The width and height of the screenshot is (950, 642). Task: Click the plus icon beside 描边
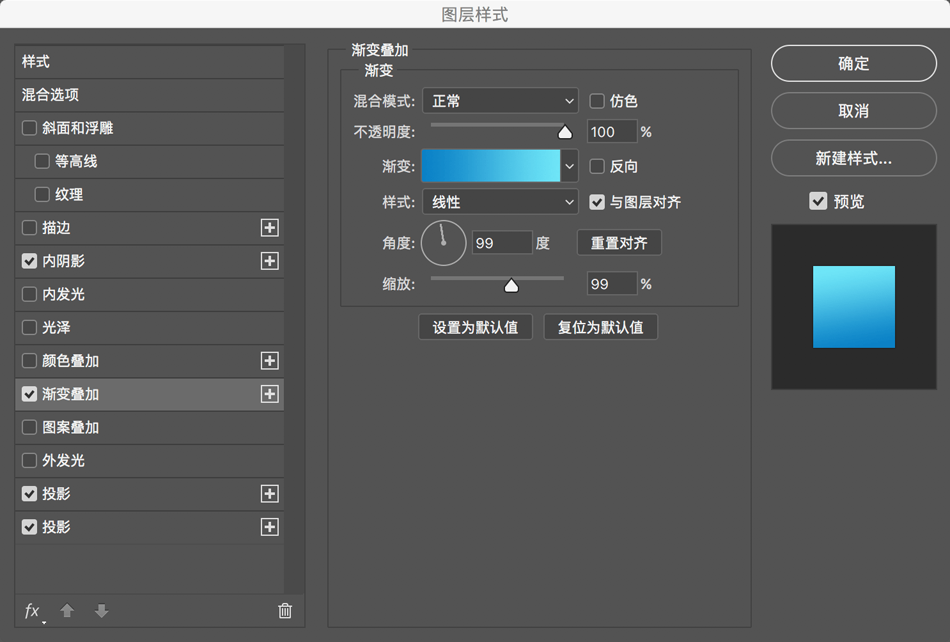(x=270, y=228)
